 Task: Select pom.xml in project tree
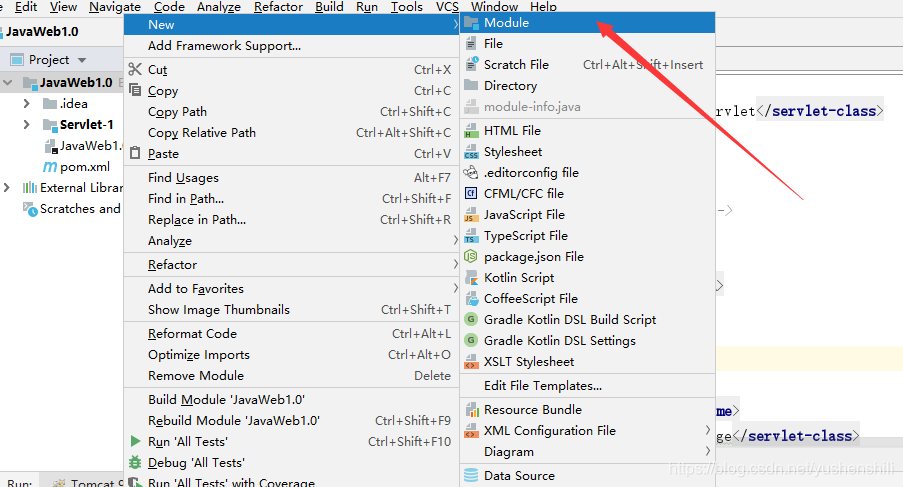tap(85, 167)
